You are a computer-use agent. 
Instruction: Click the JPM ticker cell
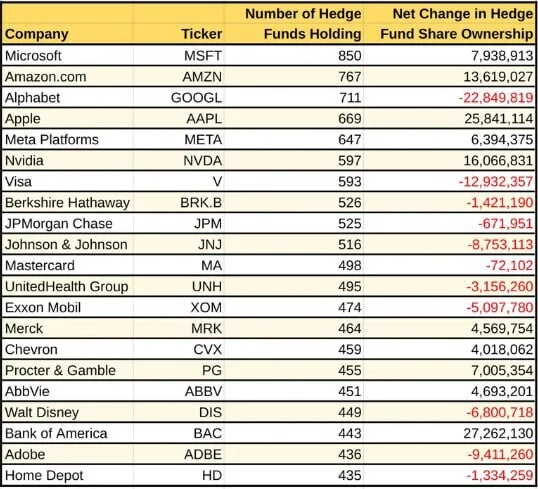[208, 224]
